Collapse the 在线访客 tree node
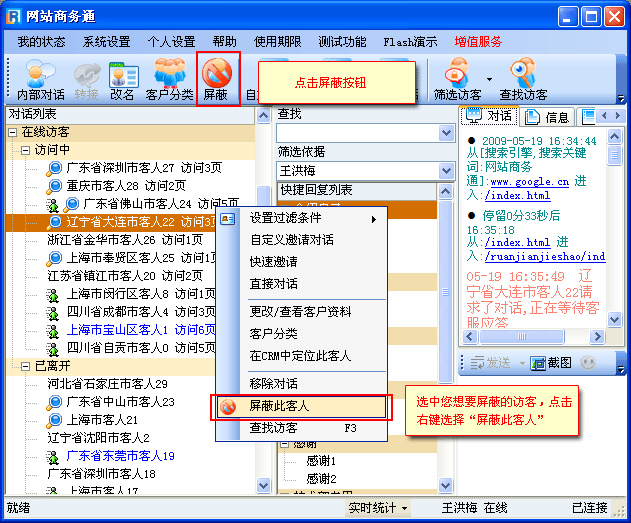631x523 pixels. pyautogui.click(x=12, y=132)
